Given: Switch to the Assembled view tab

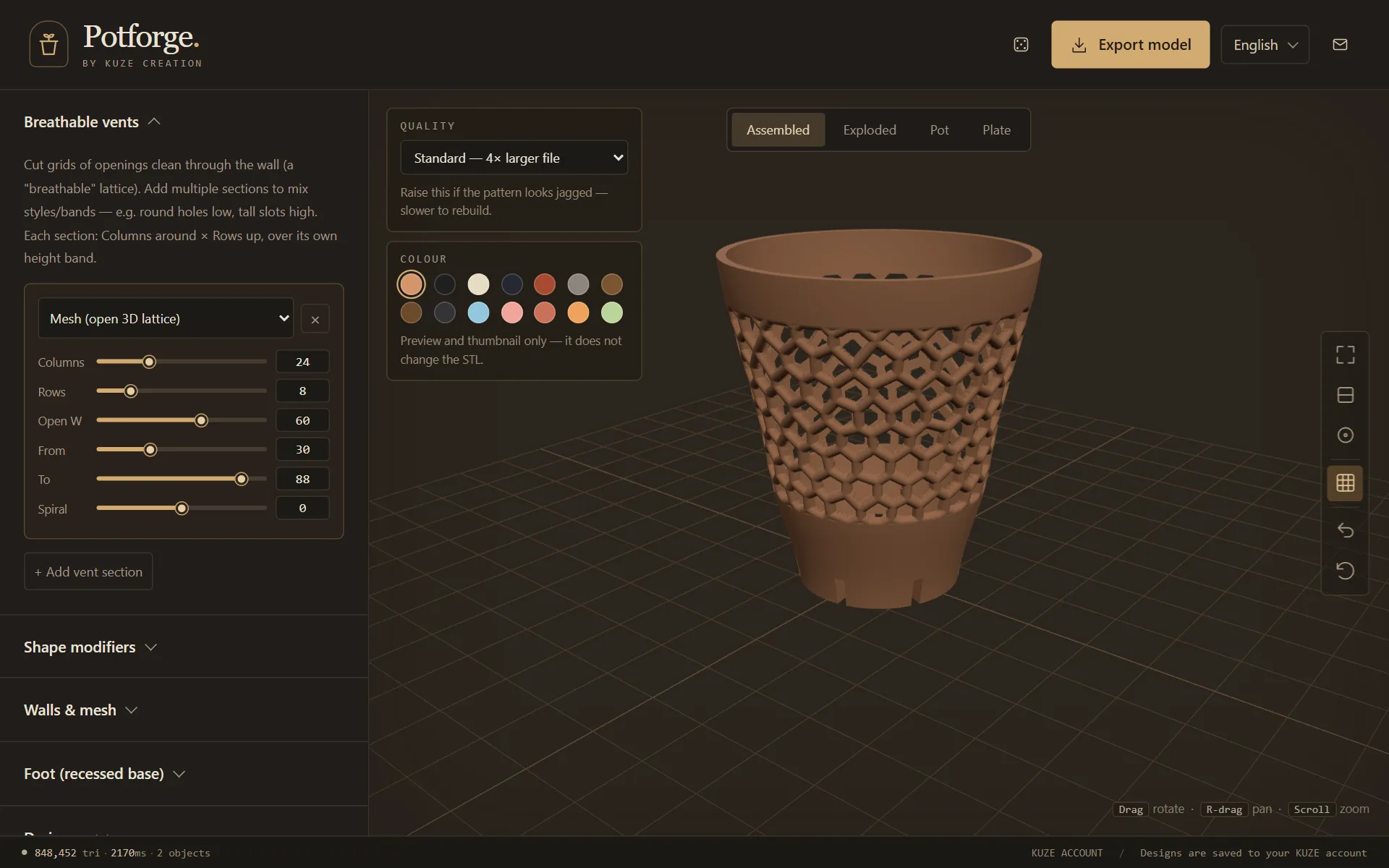Looking at the screenshot, I should coord(778,130).
